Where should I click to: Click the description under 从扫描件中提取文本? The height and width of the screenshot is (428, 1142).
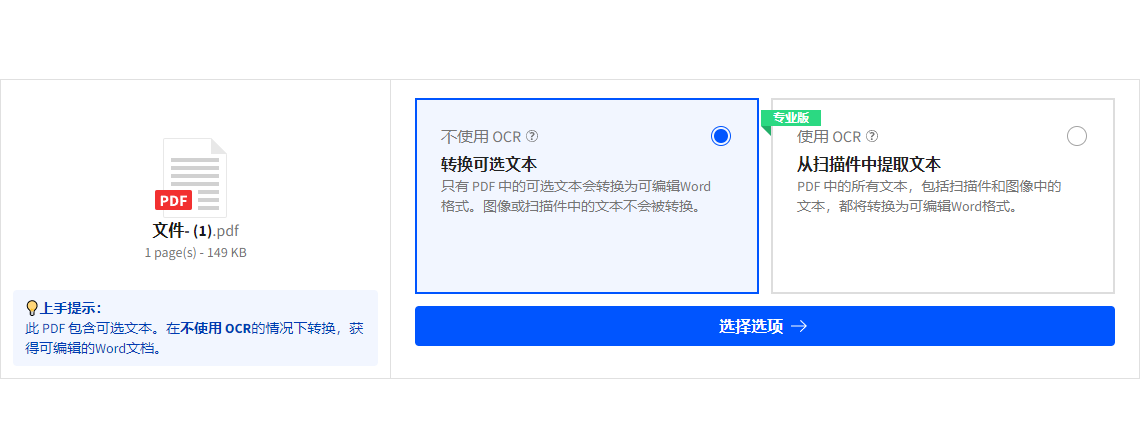[929, 196]
